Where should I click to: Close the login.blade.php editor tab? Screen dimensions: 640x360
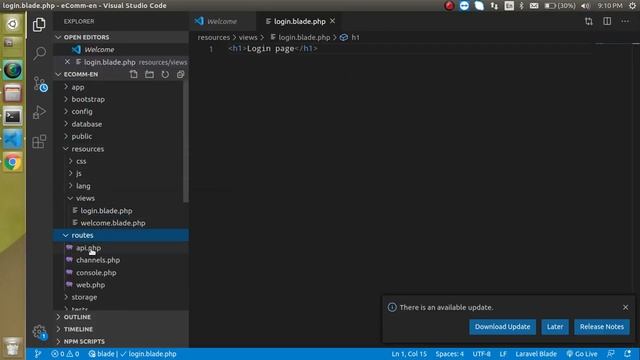(x=333, y=21)
